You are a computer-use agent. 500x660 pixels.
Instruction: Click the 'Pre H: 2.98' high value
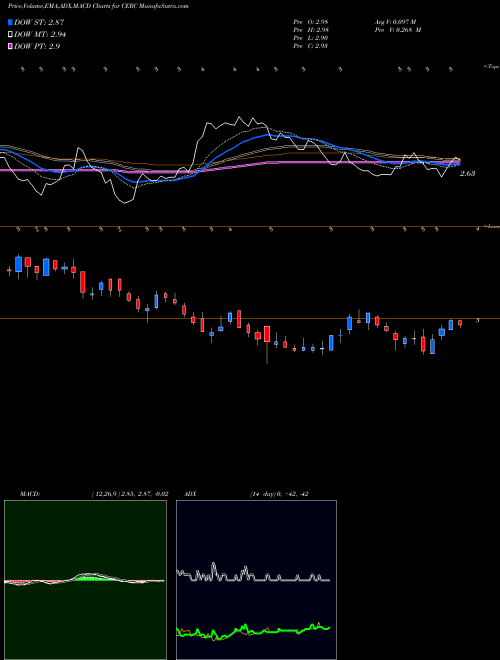pyautogui.click(x=311, y=30)
